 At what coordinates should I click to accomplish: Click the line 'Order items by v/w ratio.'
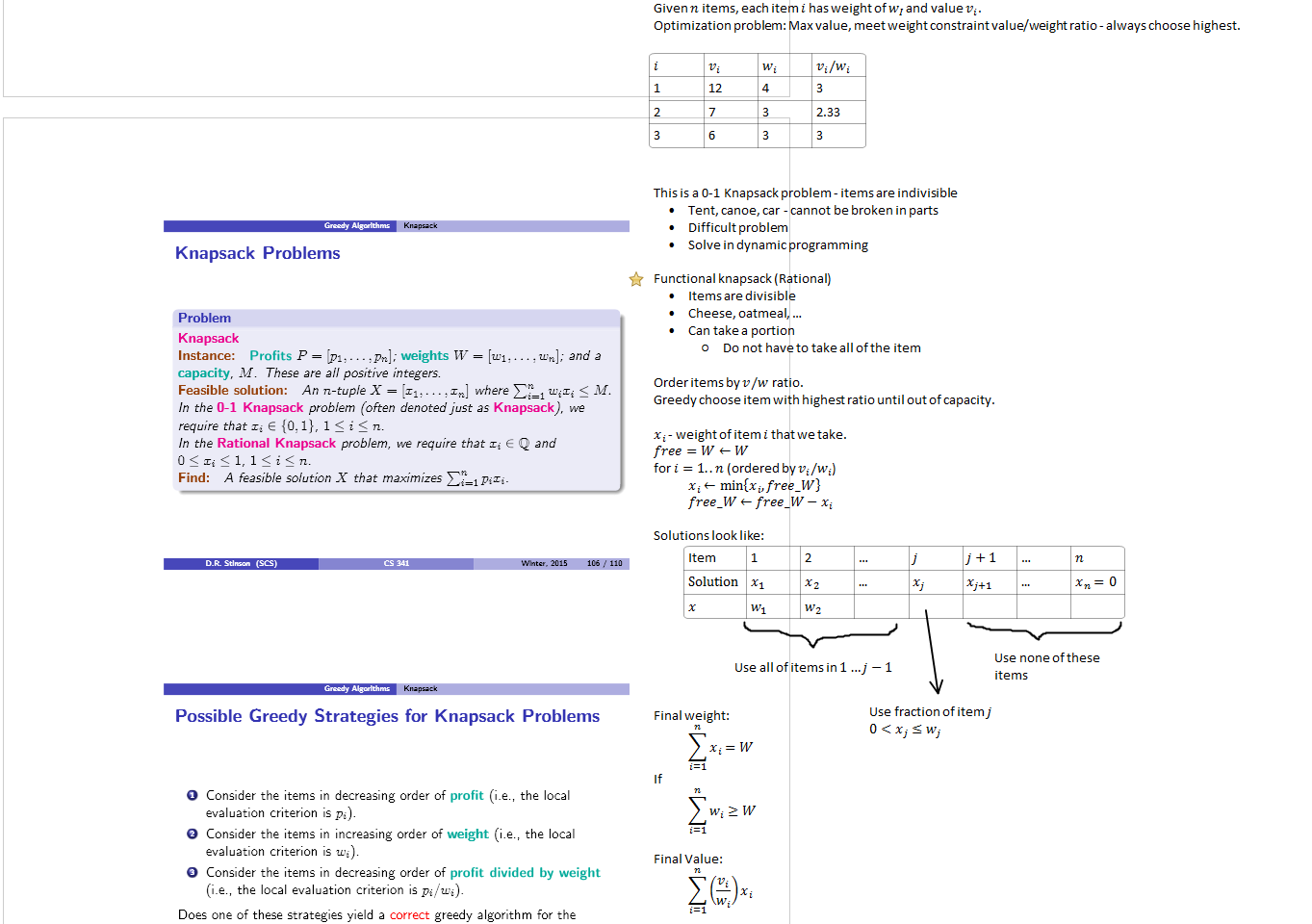(x=728, y=383)
